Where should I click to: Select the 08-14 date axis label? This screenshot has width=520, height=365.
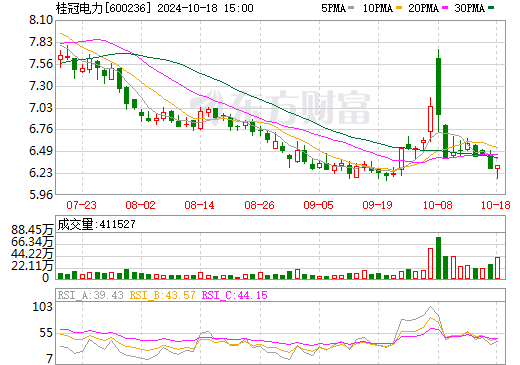coord(200,205)
